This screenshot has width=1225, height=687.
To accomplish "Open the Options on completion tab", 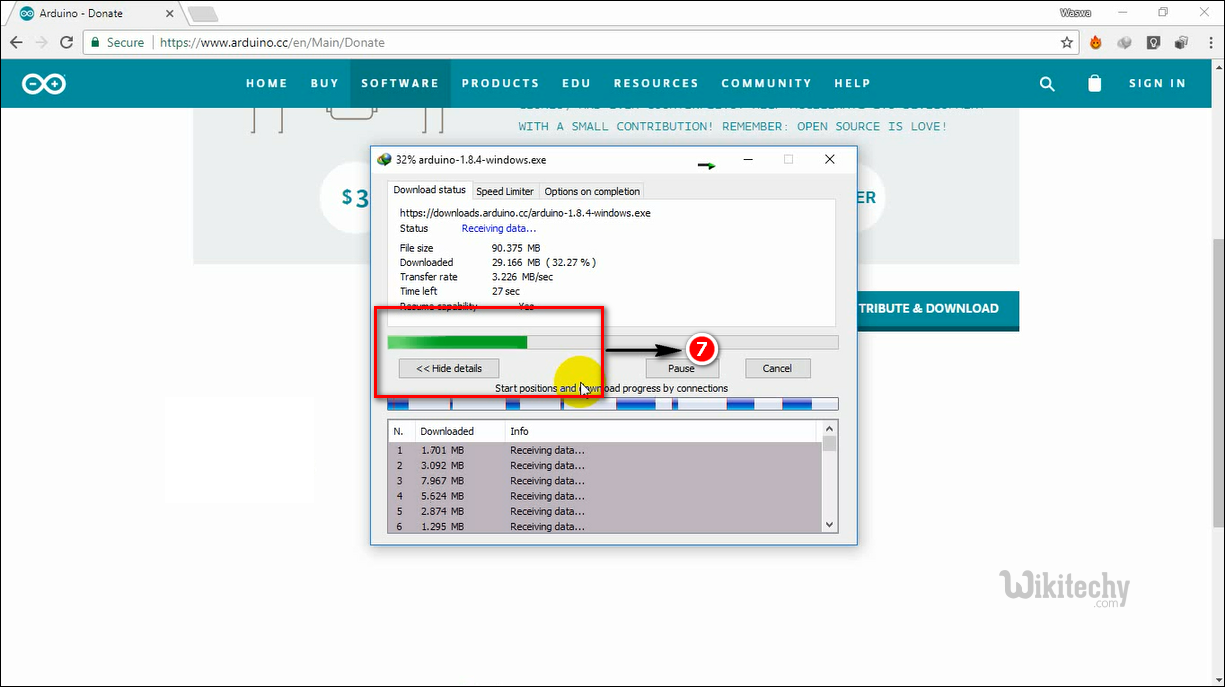I will (592, 191).
